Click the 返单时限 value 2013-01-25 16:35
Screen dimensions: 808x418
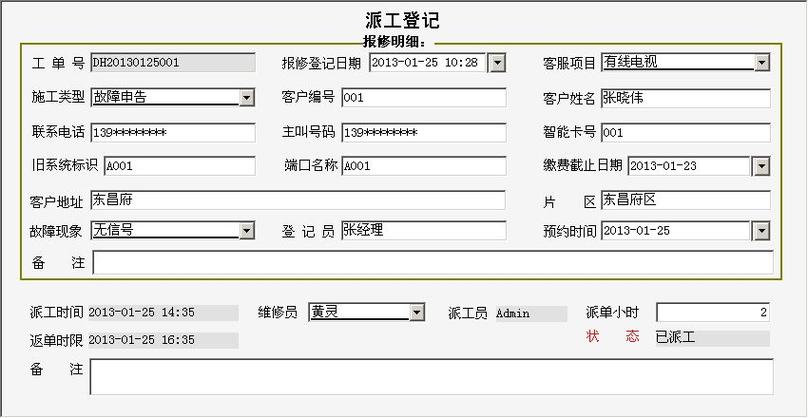click(x=163, y=340)
